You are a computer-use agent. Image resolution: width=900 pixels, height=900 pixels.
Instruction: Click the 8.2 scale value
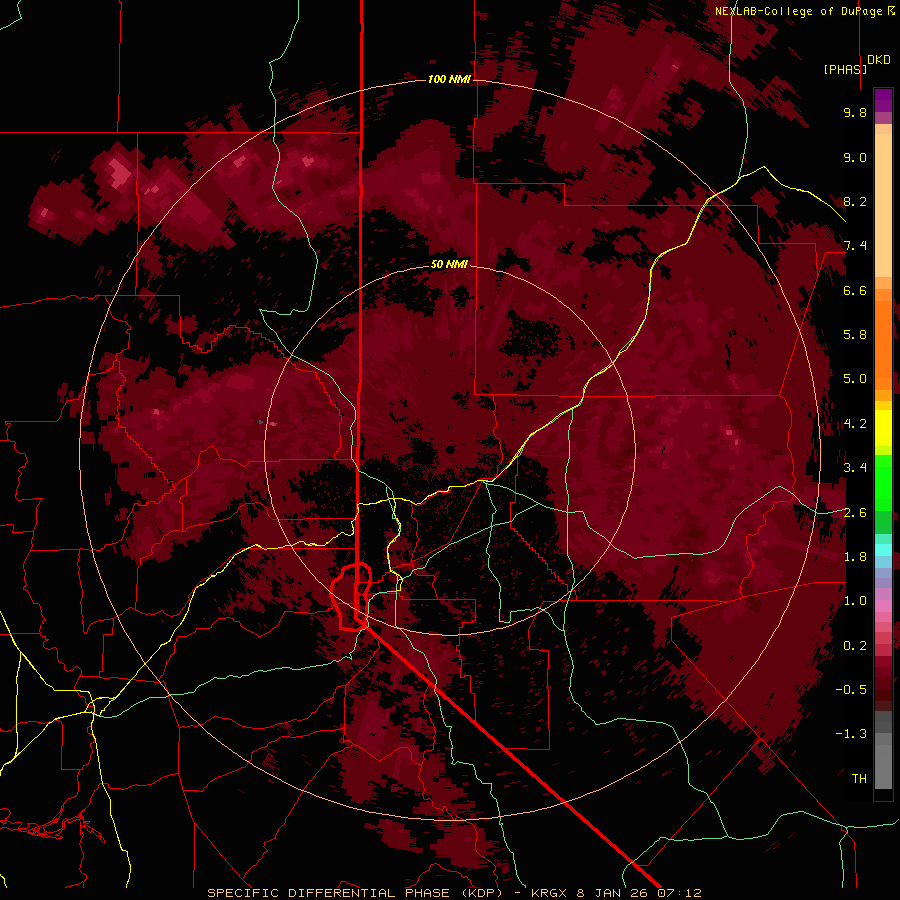point(855,201)
